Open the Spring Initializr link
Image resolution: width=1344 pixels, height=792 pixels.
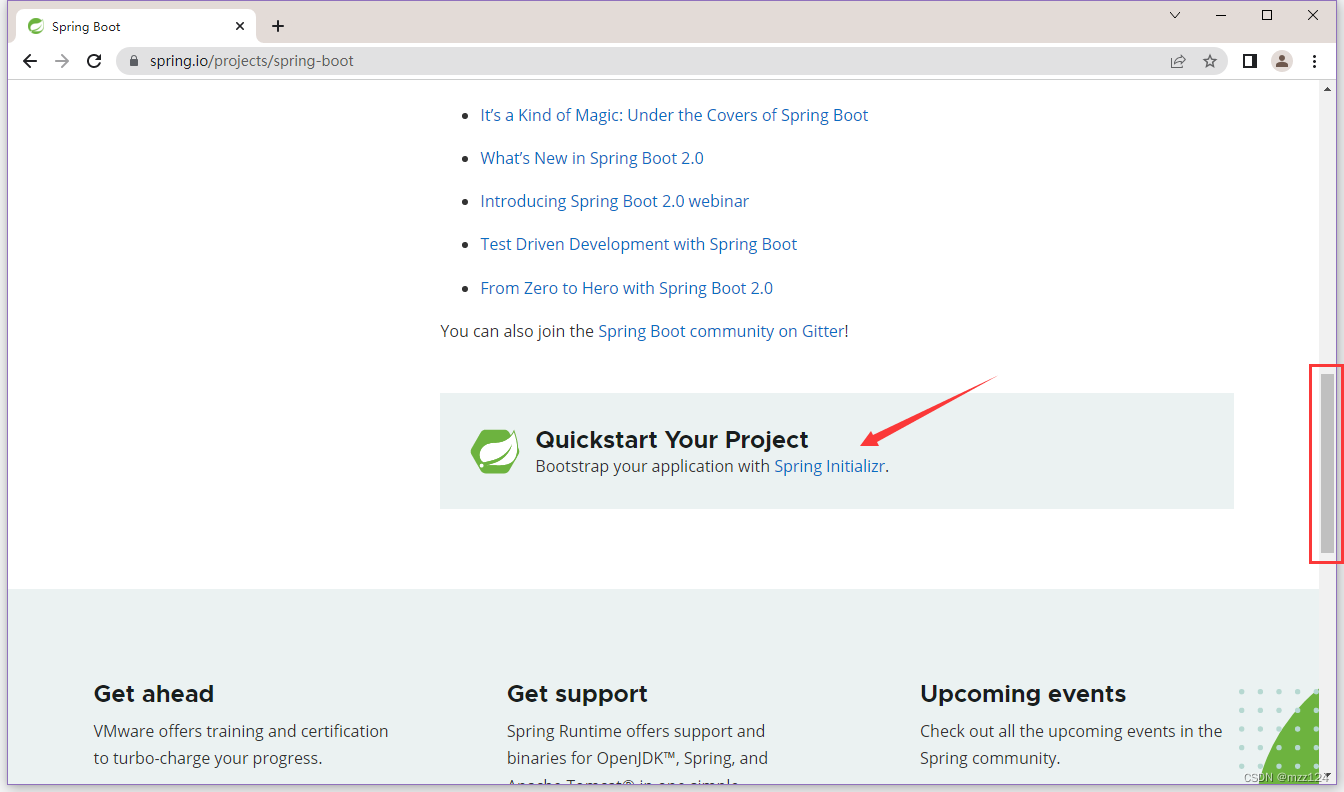(x=829, y=466)
